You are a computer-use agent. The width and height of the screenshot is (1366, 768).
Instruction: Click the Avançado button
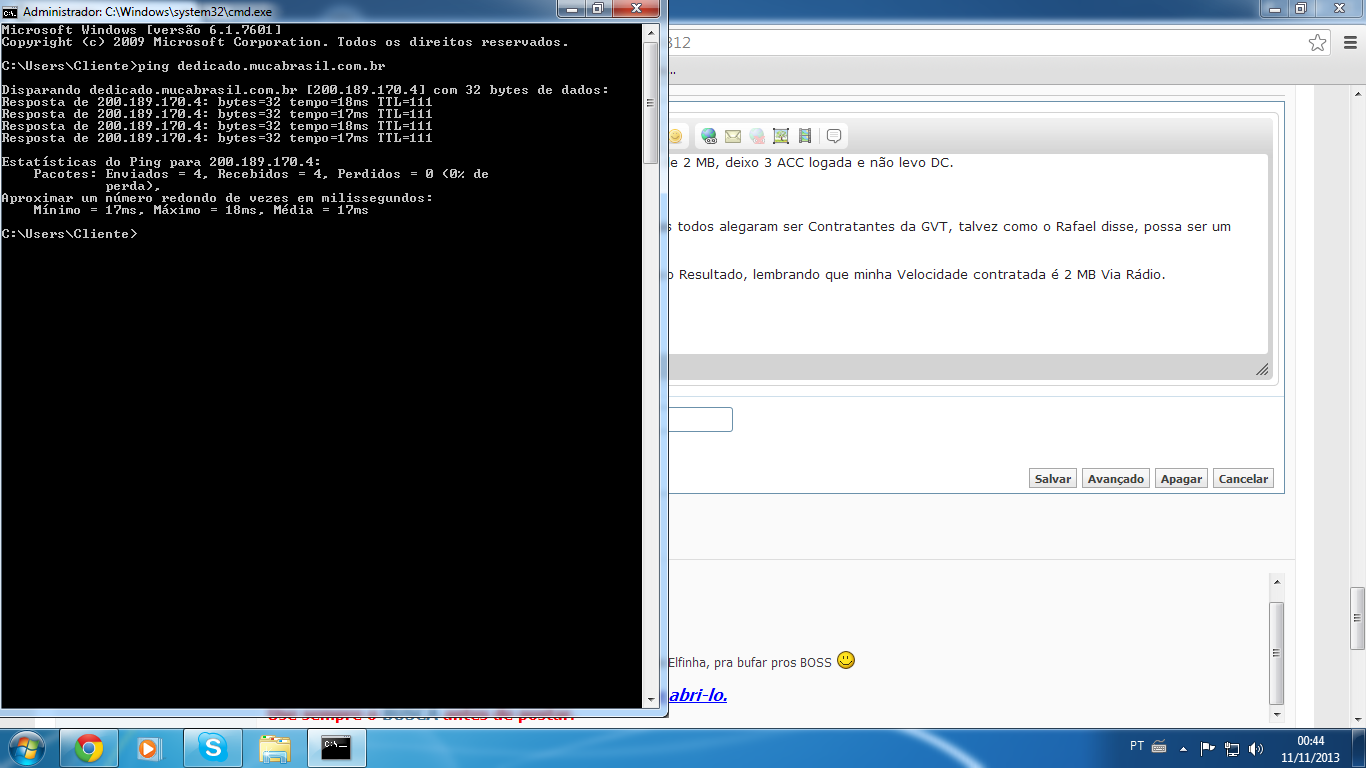[1115, 479]
